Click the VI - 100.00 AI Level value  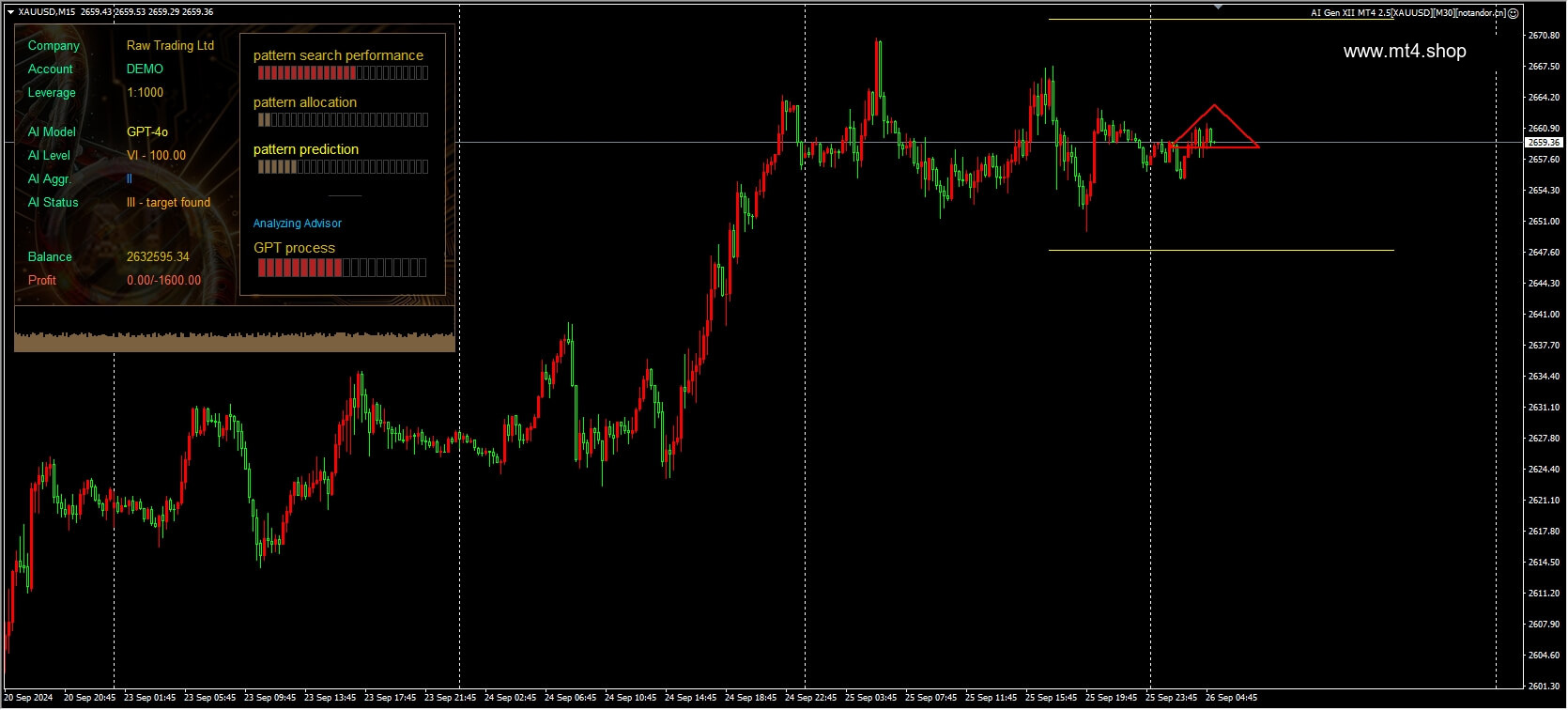[156, 155]
